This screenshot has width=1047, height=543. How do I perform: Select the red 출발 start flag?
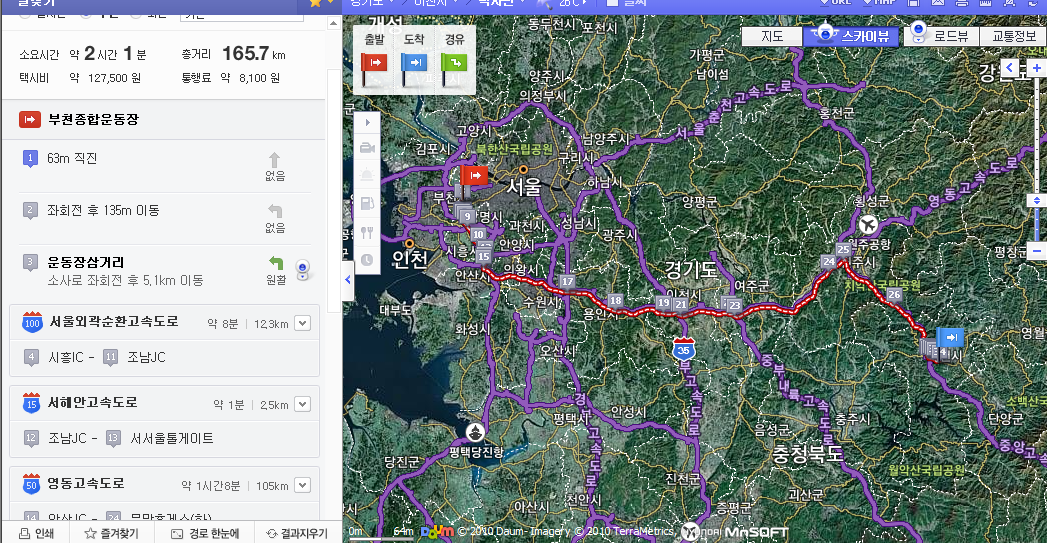point(375,63)
